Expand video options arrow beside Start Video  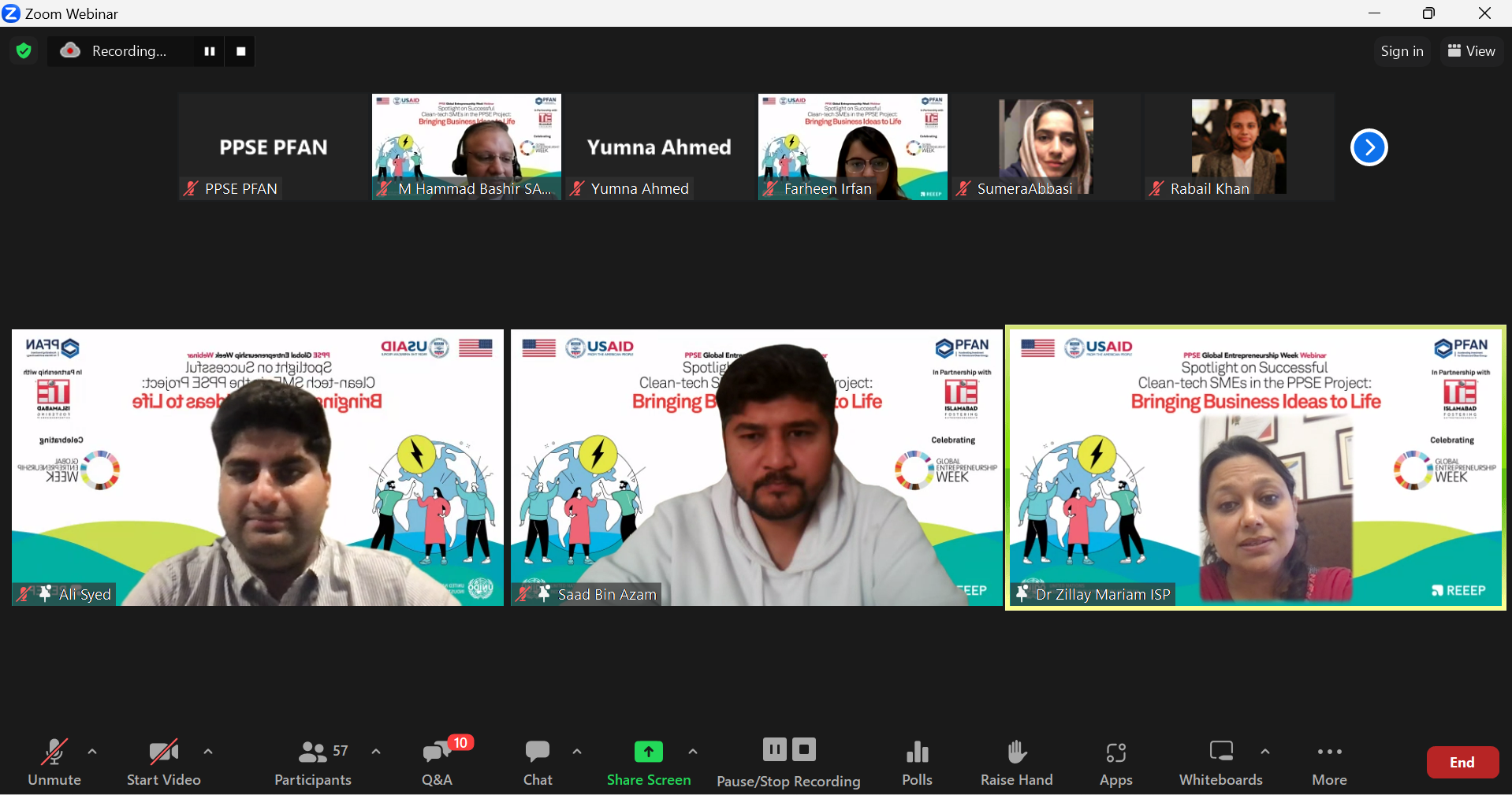[208, 752]
